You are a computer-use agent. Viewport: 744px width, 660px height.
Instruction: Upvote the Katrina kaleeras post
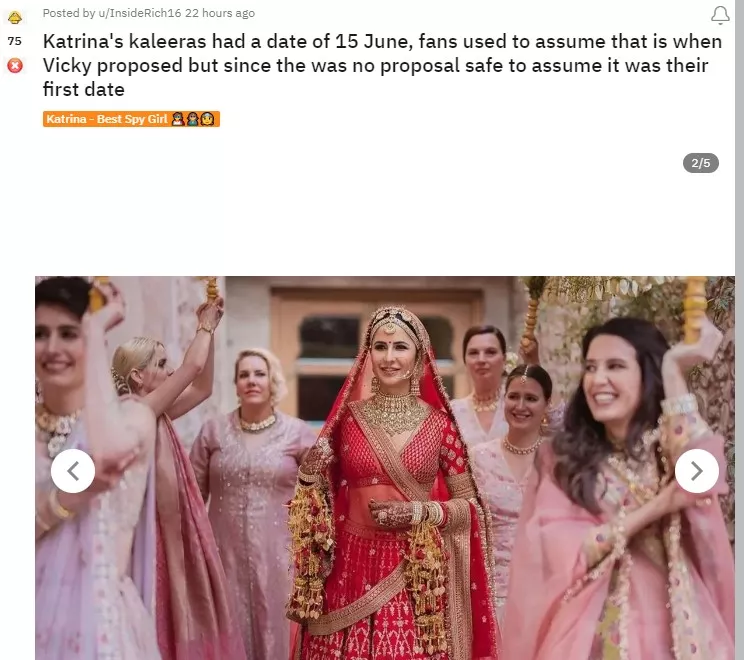(15, 18)
